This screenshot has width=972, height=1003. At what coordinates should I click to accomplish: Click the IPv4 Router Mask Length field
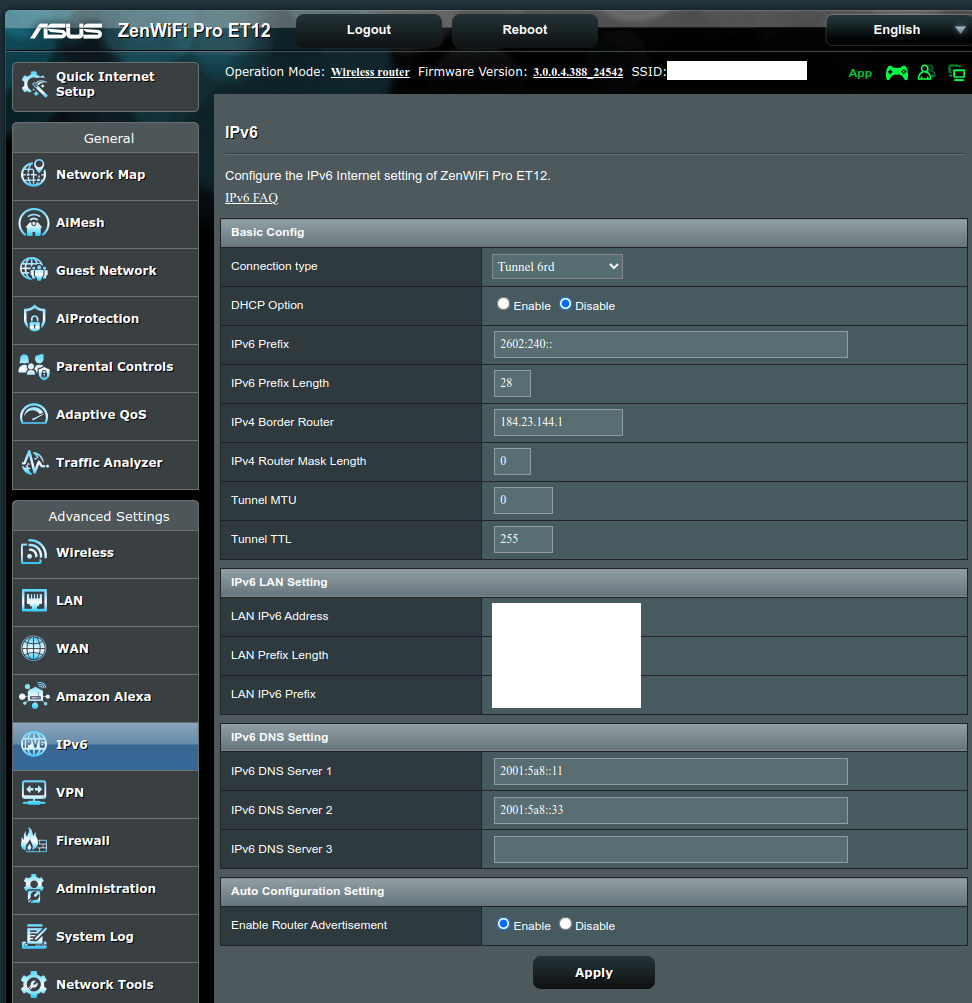[x=512, y=461]
